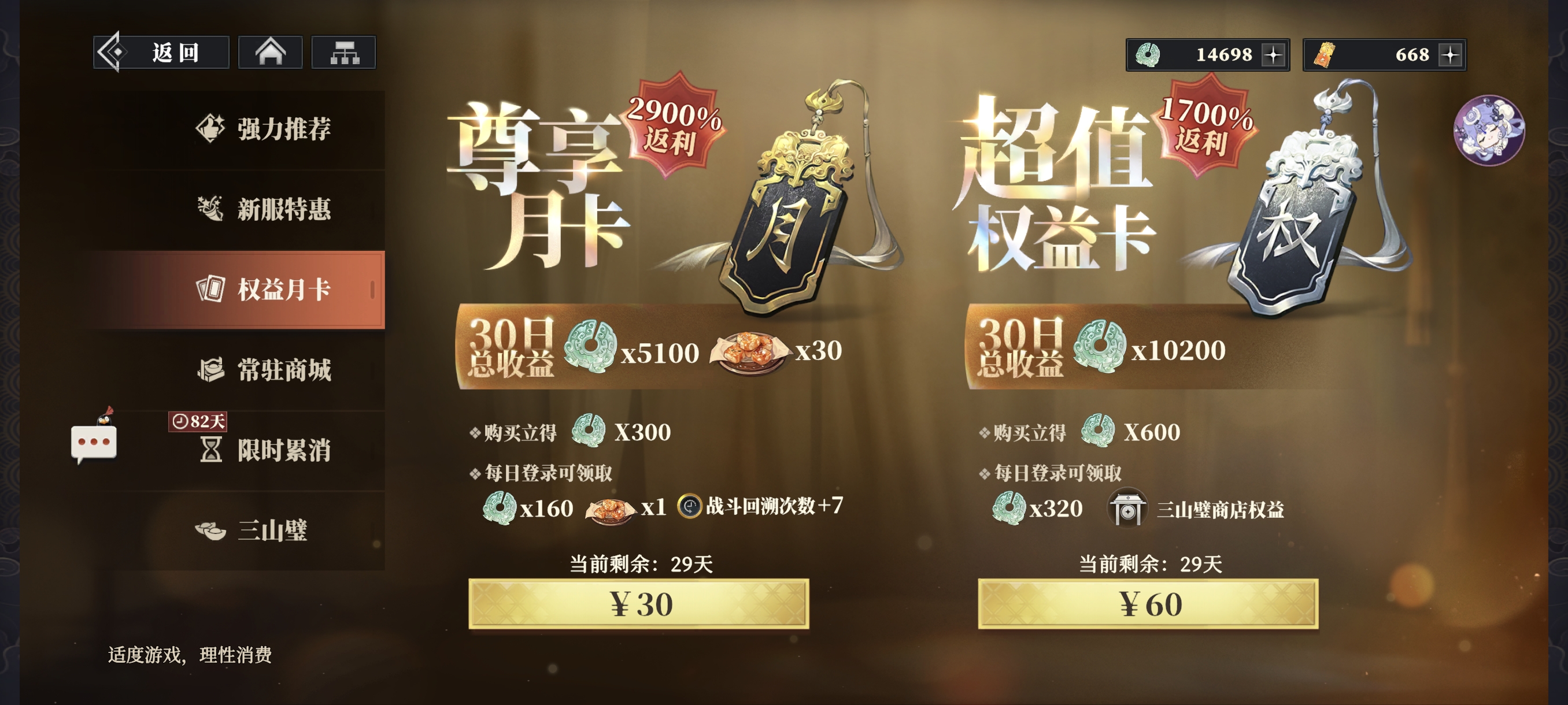This screenshot has width=1568, height=705.
Task: Tap the home icon button
Action: (x=270, y=53)
